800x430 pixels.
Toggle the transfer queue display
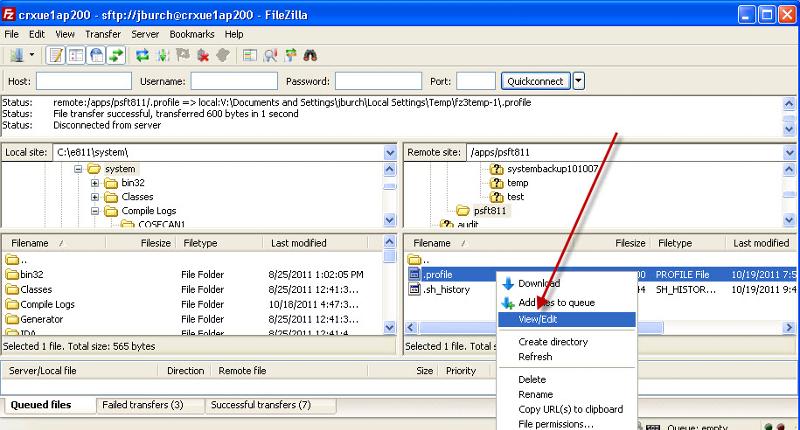tap(116, 55)
